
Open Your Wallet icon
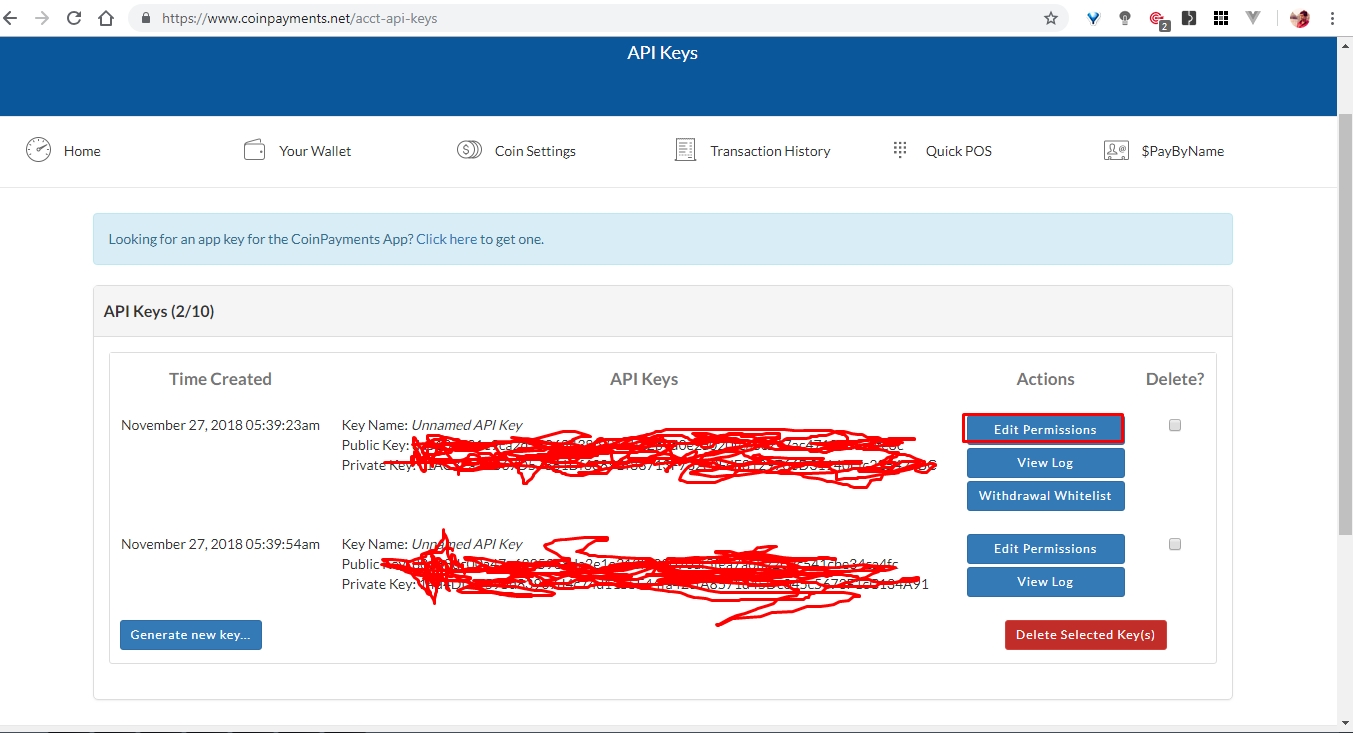pos(254,150)
